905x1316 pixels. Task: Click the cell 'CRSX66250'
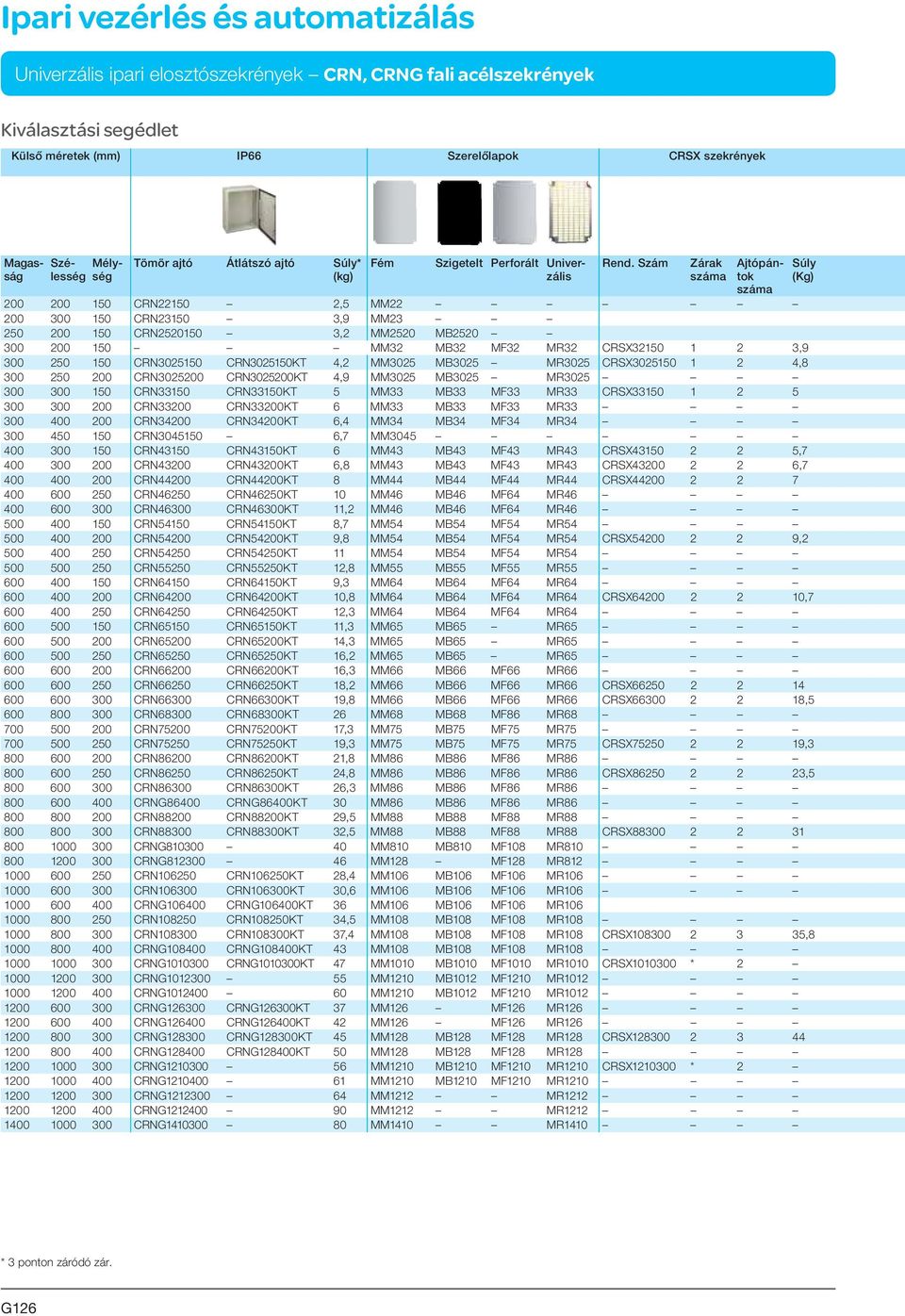point(633,685)
